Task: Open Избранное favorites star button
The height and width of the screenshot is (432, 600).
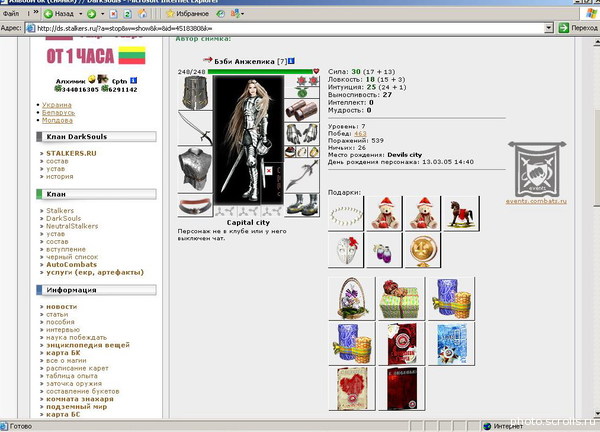Action: 187,14
